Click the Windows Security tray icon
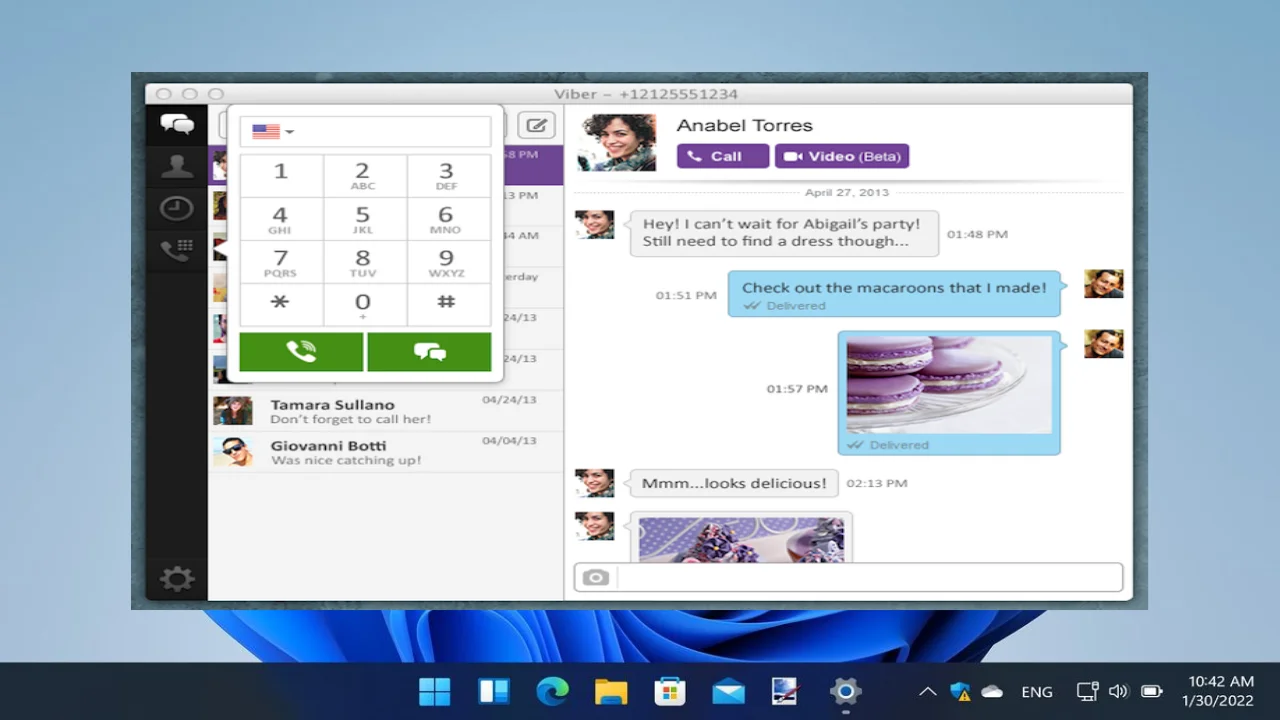Image resolution: width=1280 pixels, height=720 pixels. [960, 691]
